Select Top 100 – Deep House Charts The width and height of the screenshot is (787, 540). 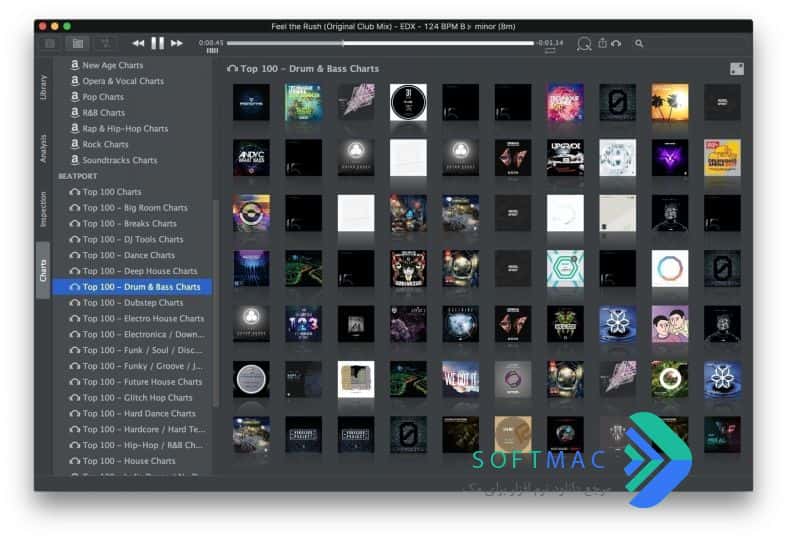[x=133, y=271]
